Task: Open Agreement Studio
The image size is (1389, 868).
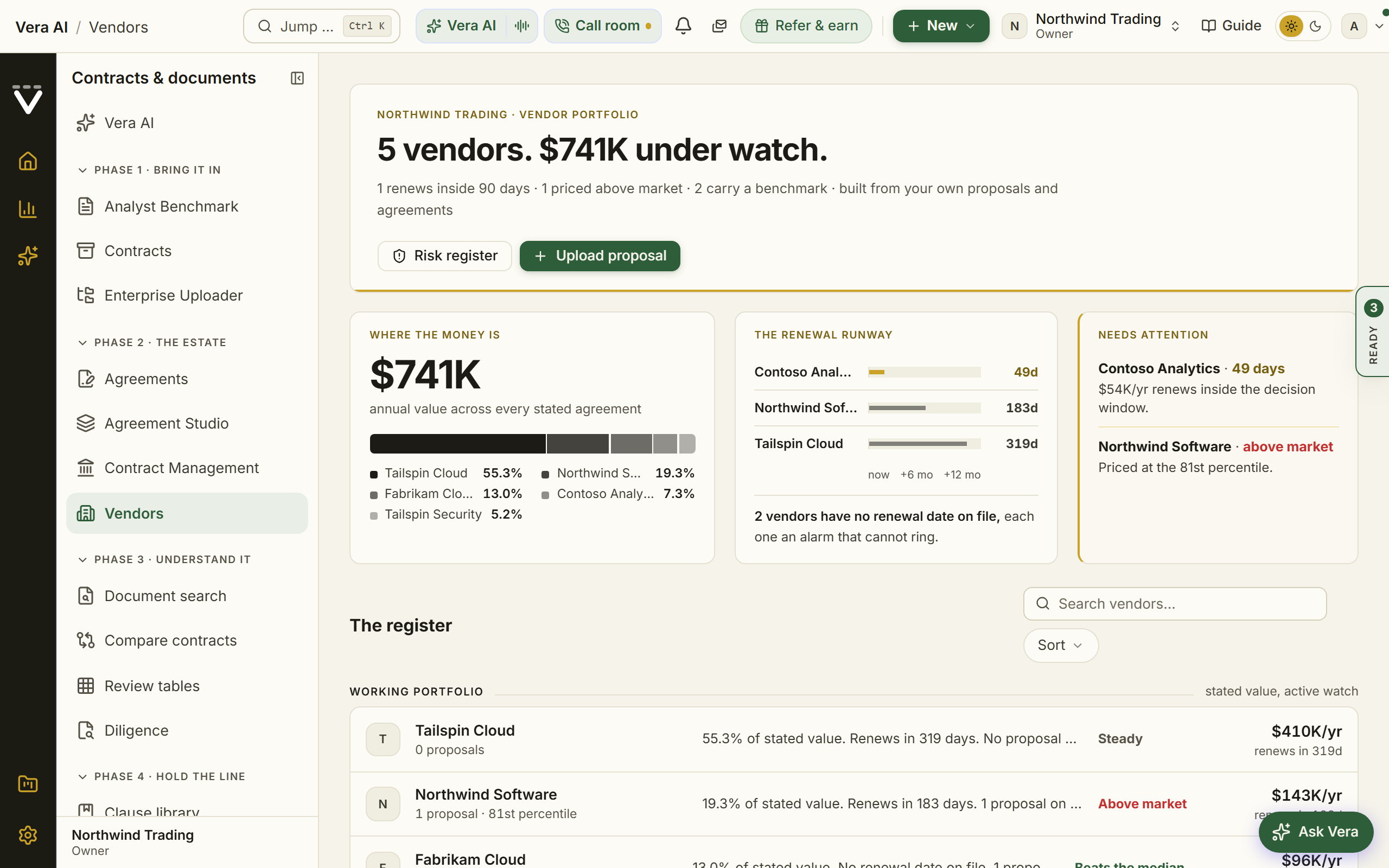Action: coord(187,423)
